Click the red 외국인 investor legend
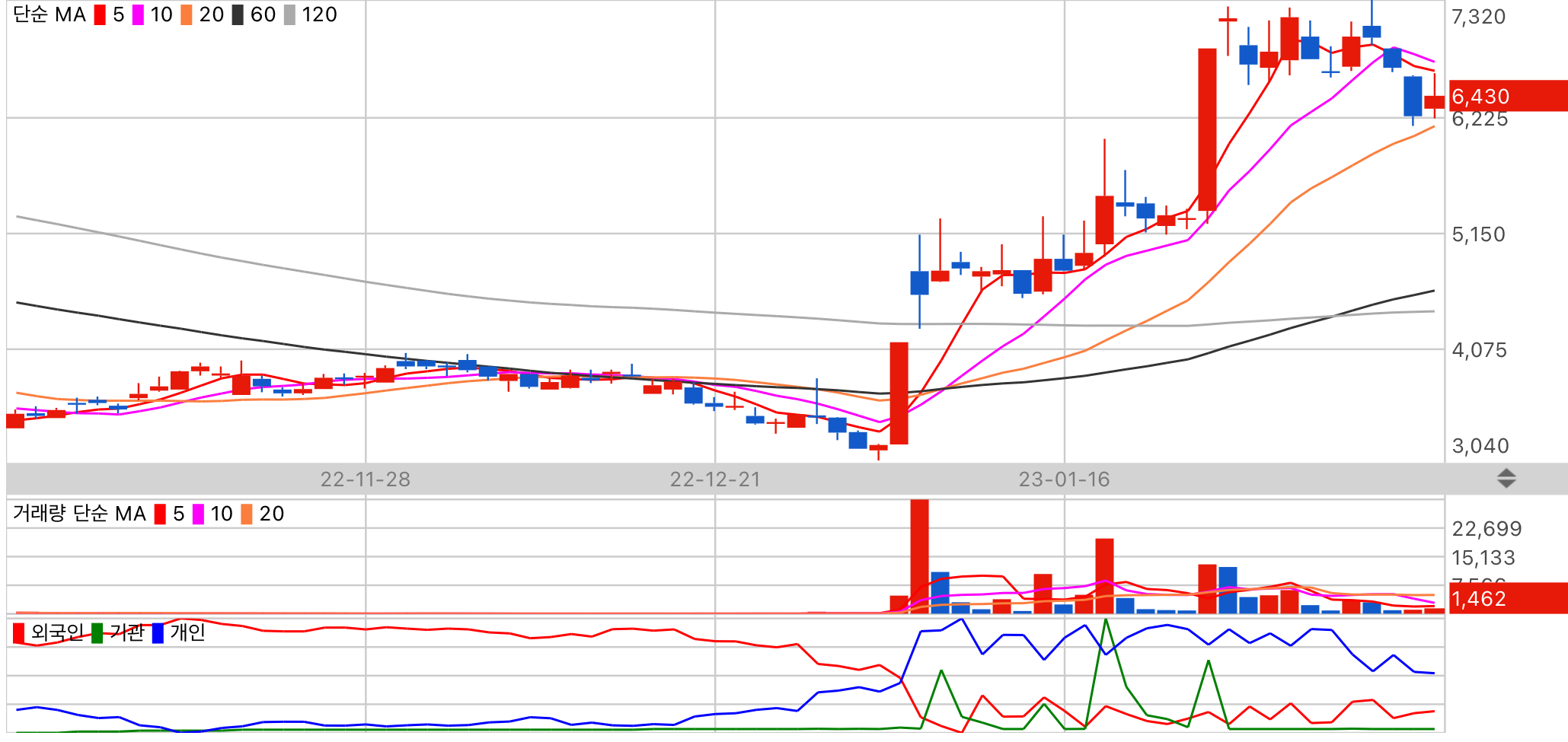The width and height of the screenshot is (1568, 742). (x=49, y=633)
